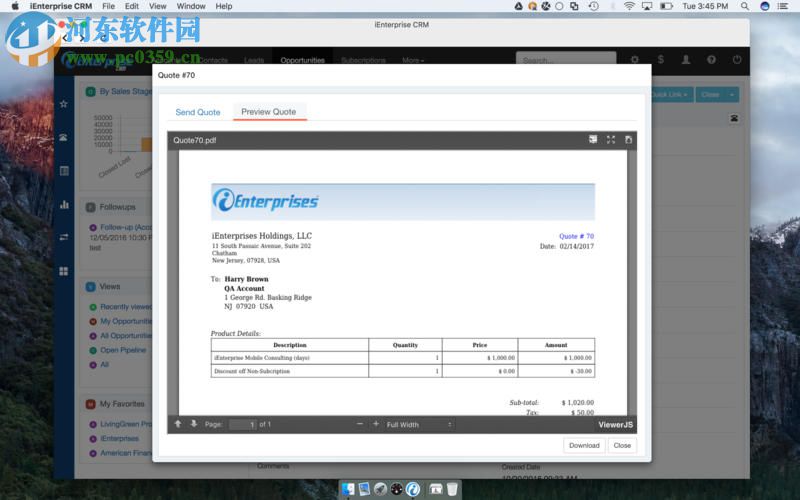Open the help question mark icon
The width and height of the screenshot is (800, 500).
pos(711,60)
